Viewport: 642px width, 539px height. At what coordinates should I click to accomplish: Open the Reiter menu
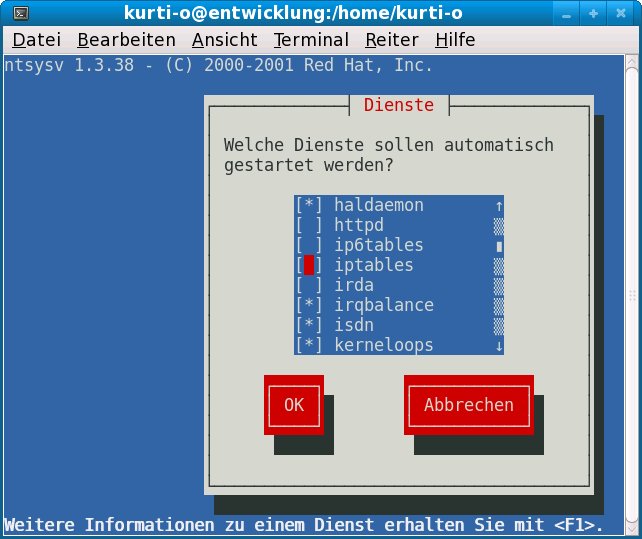(391, 40)
